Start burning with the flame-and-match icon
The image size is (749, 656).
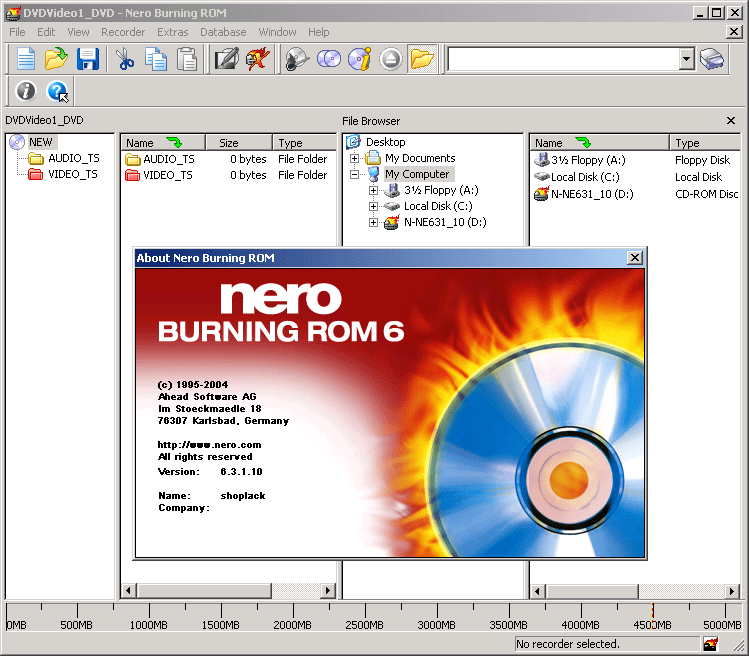coord(258,59)
